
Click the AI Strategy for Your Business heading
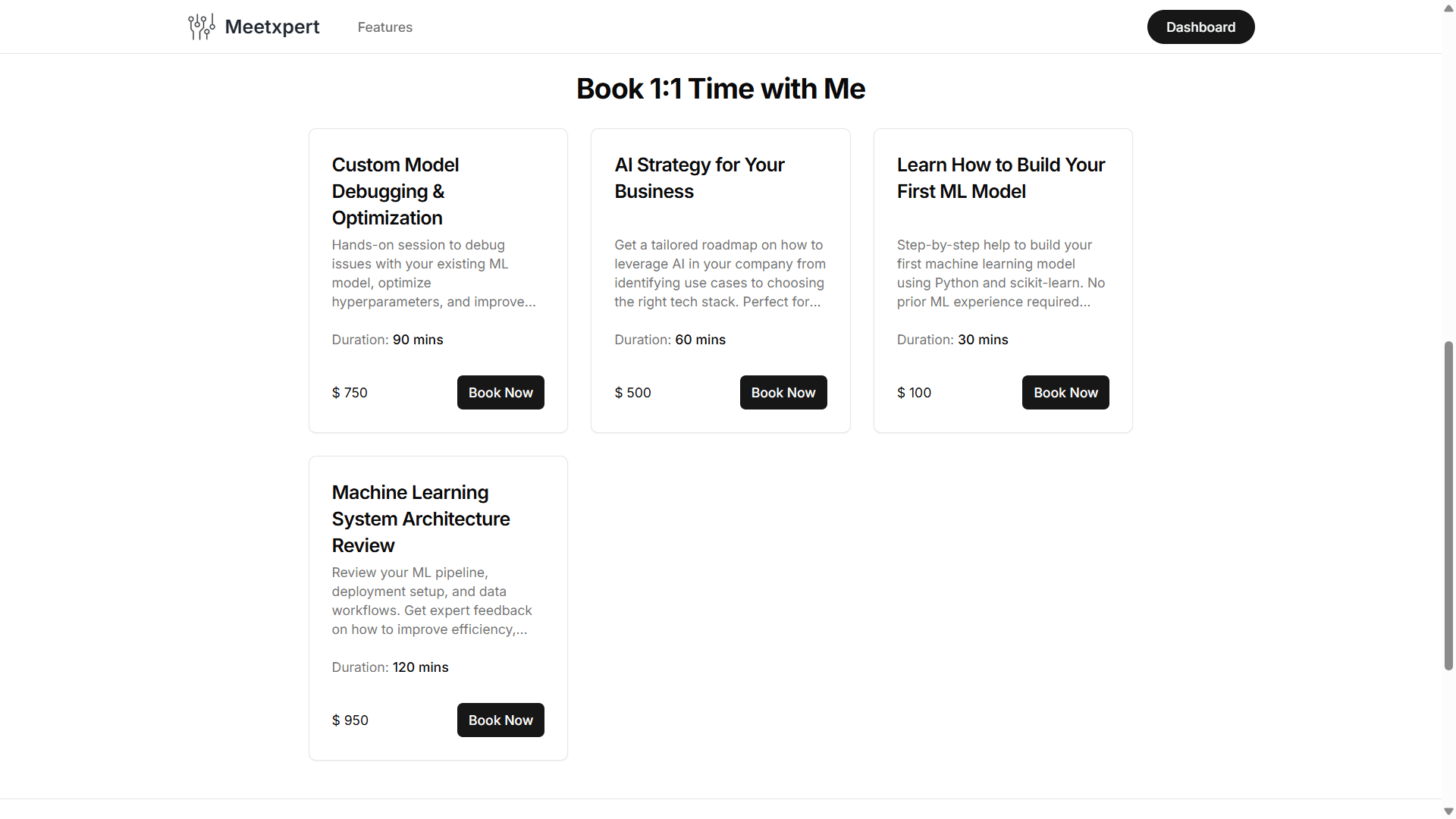click(699, 177)
